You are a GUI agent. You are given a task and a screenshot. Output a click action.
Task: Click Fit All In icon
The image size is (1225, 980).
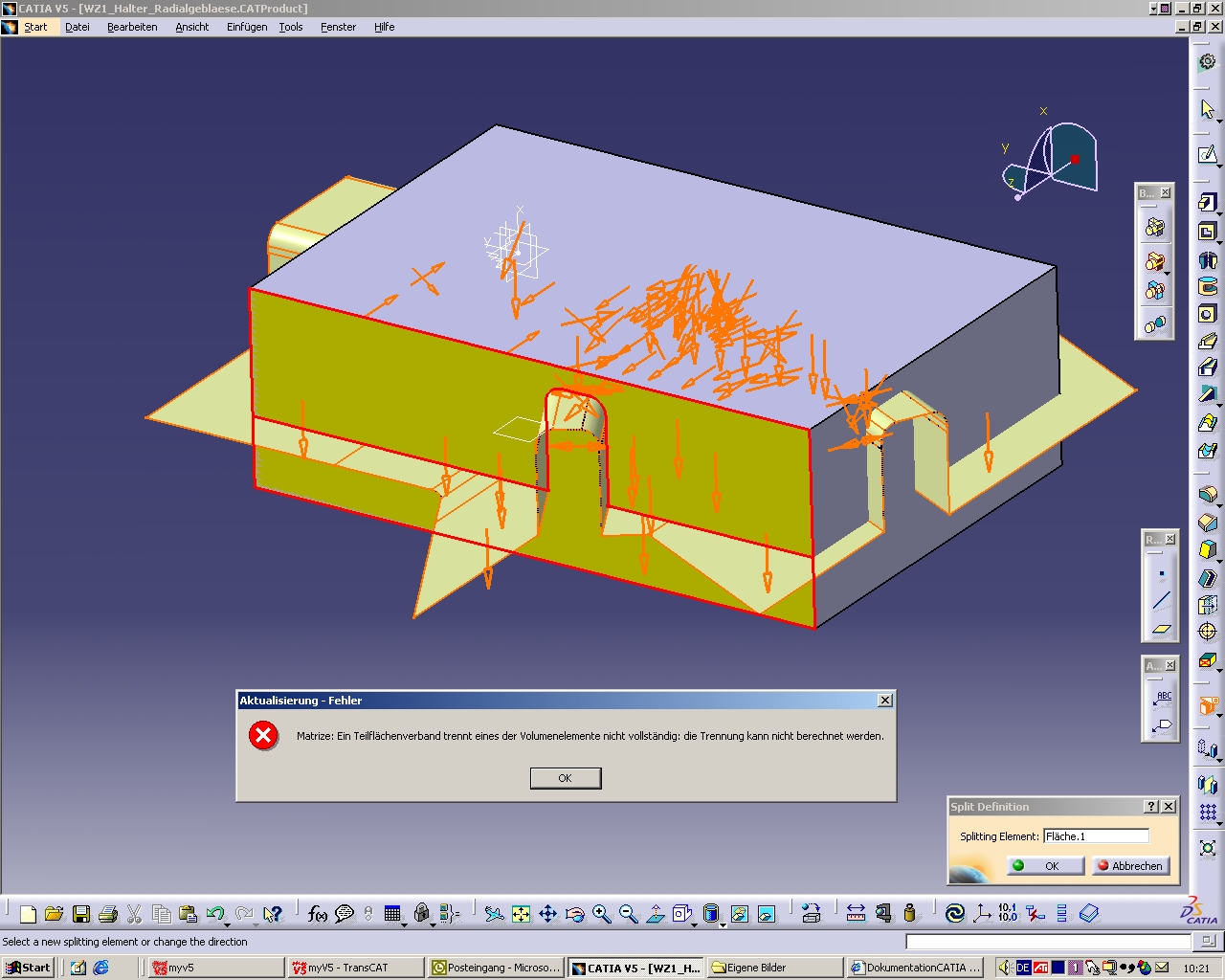pos(521,914)
